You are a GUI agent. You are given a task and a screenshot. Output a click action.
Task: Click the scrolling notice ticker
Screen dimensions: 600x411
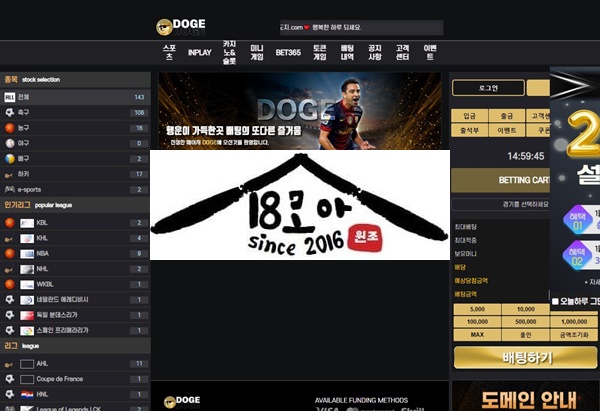[x=362, y=28]
